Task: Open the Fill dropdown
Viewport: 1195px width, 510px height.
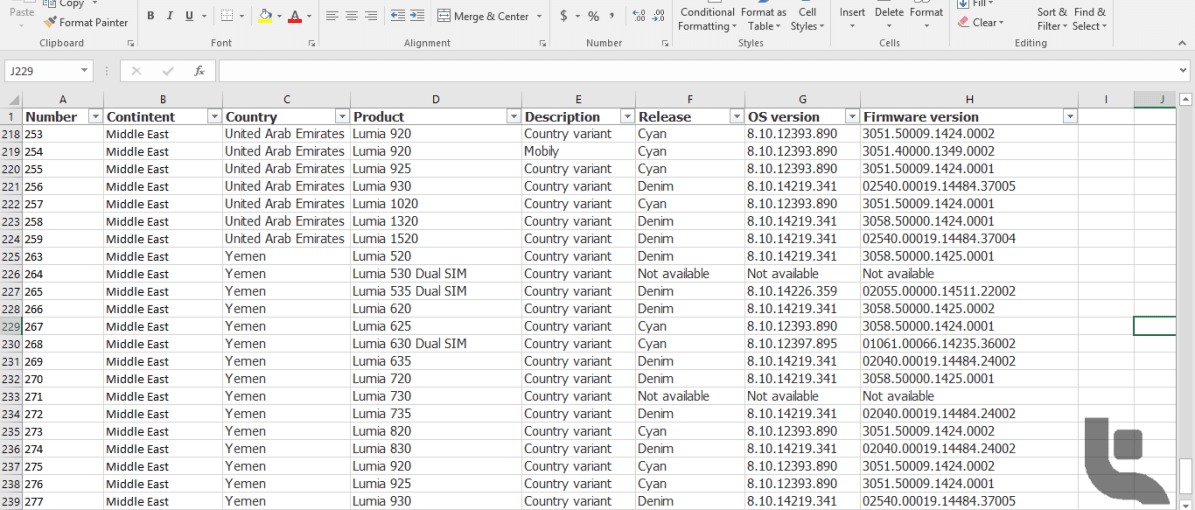Action: (976, 4)
